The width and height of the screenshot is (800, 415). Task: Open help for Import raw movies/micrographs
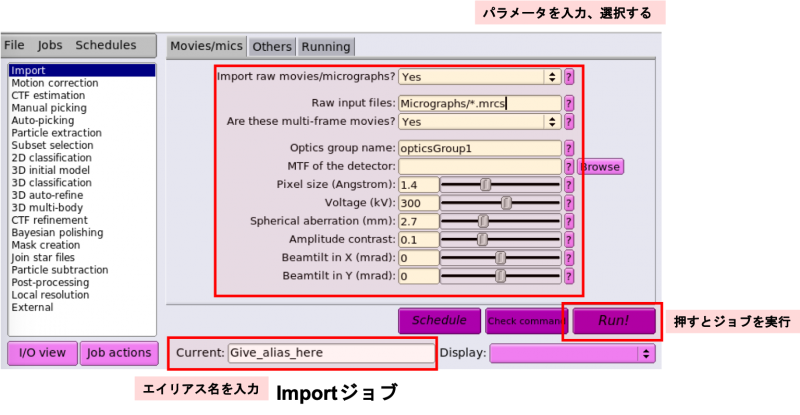[569, 77]
